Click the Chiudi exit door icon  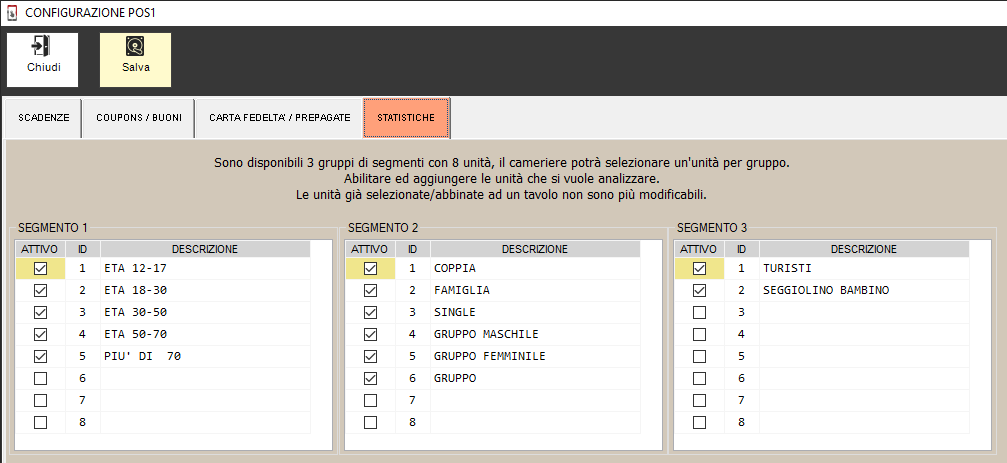tap(42, 46)
